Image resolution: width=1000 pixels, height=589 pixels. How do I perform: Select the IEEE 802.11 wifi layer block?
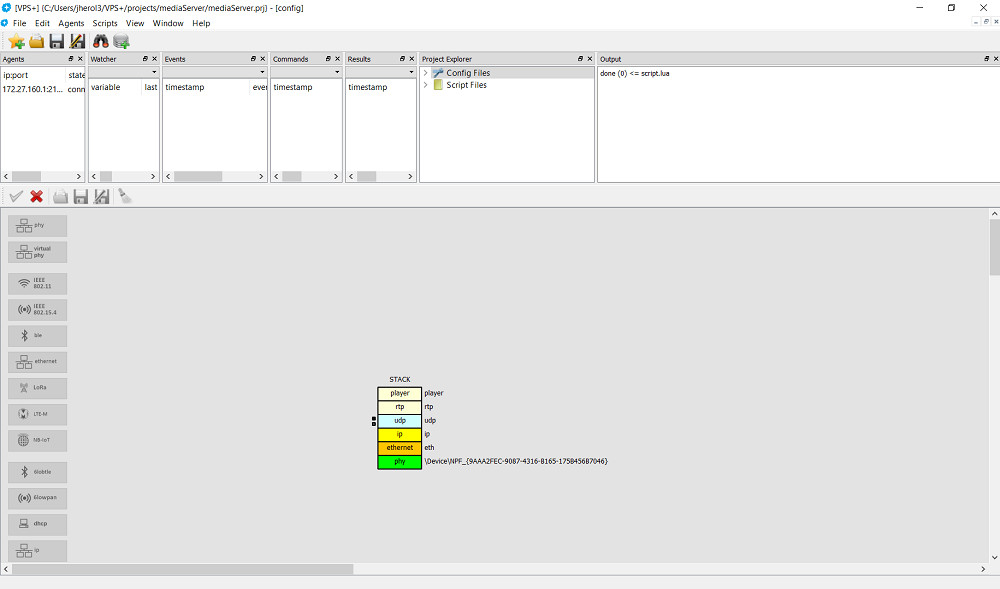(x=38, y=284)
